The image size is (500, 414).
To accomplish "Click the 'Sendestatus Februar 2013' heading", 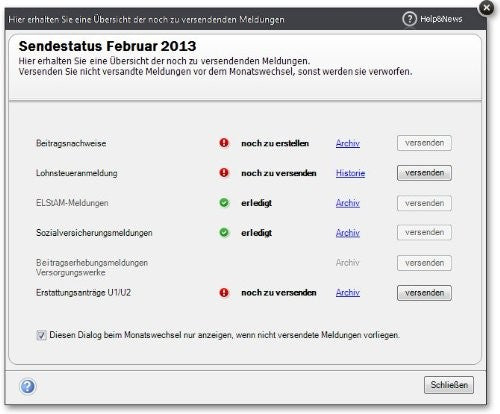I will click(107, 46).
